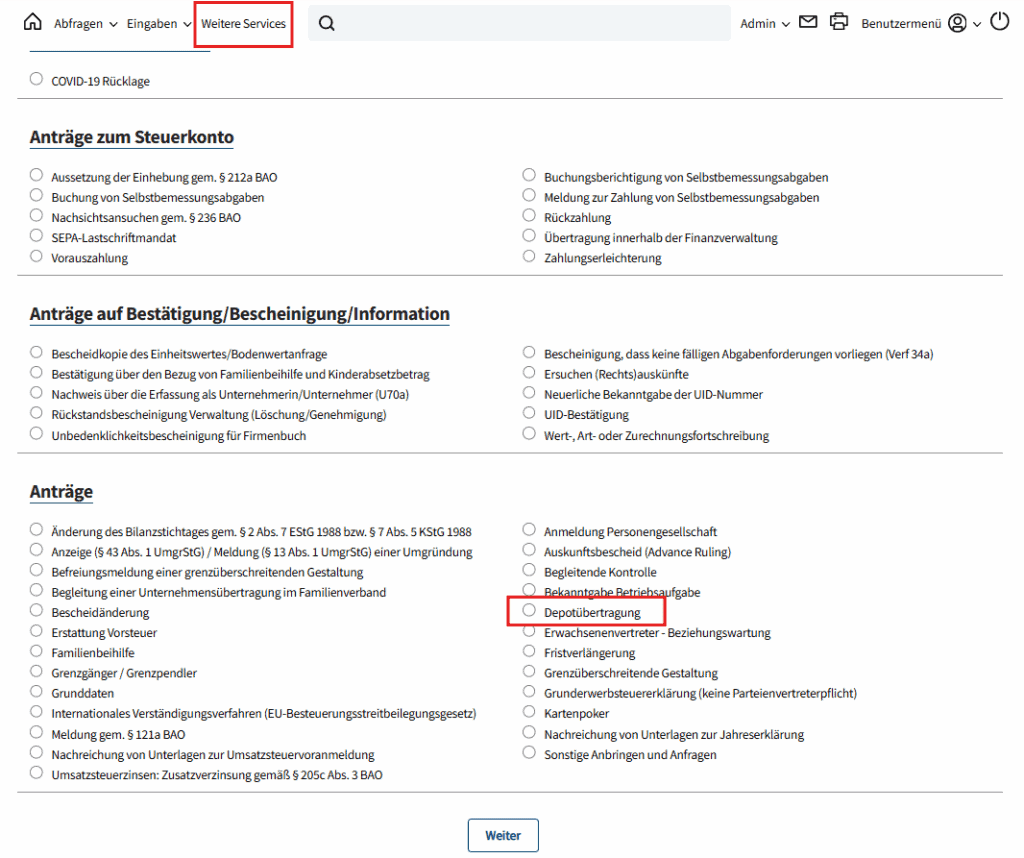Choose the SEPA-Lastschriftmandat option
The width and height of the screenshot is (1024, 858).
(x=37, y=236)
